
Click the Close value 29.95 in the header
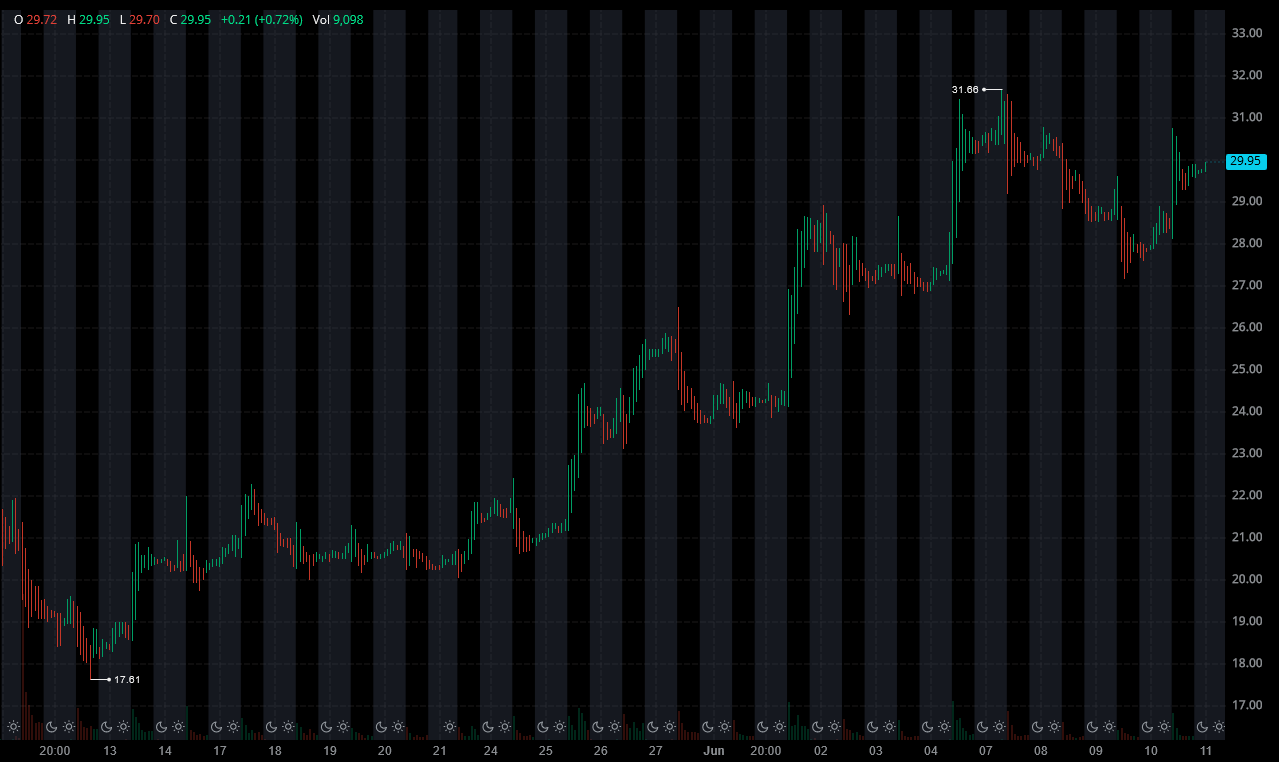pos(197,19)
